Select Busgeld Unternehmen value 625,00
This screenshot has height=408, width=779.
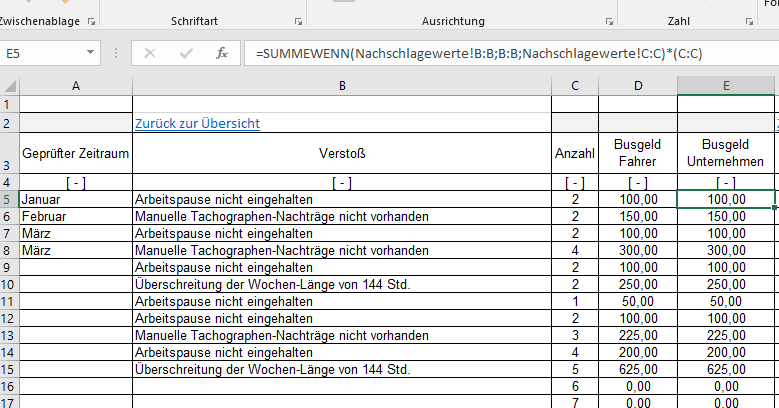(x=726, y=369)
